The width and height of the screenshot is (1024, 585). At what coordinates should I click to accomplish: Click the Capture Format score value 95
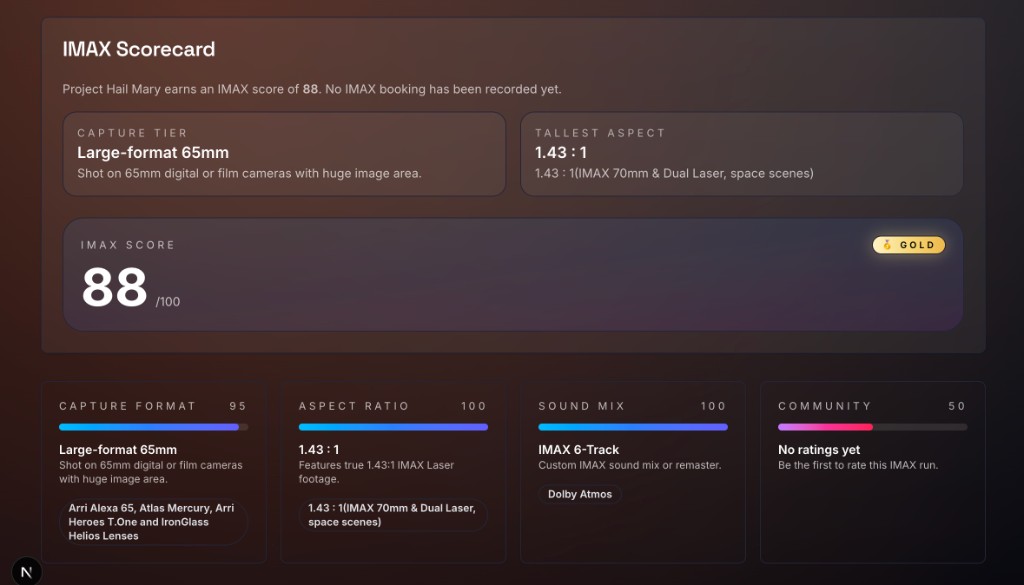[x=237, y=406]
